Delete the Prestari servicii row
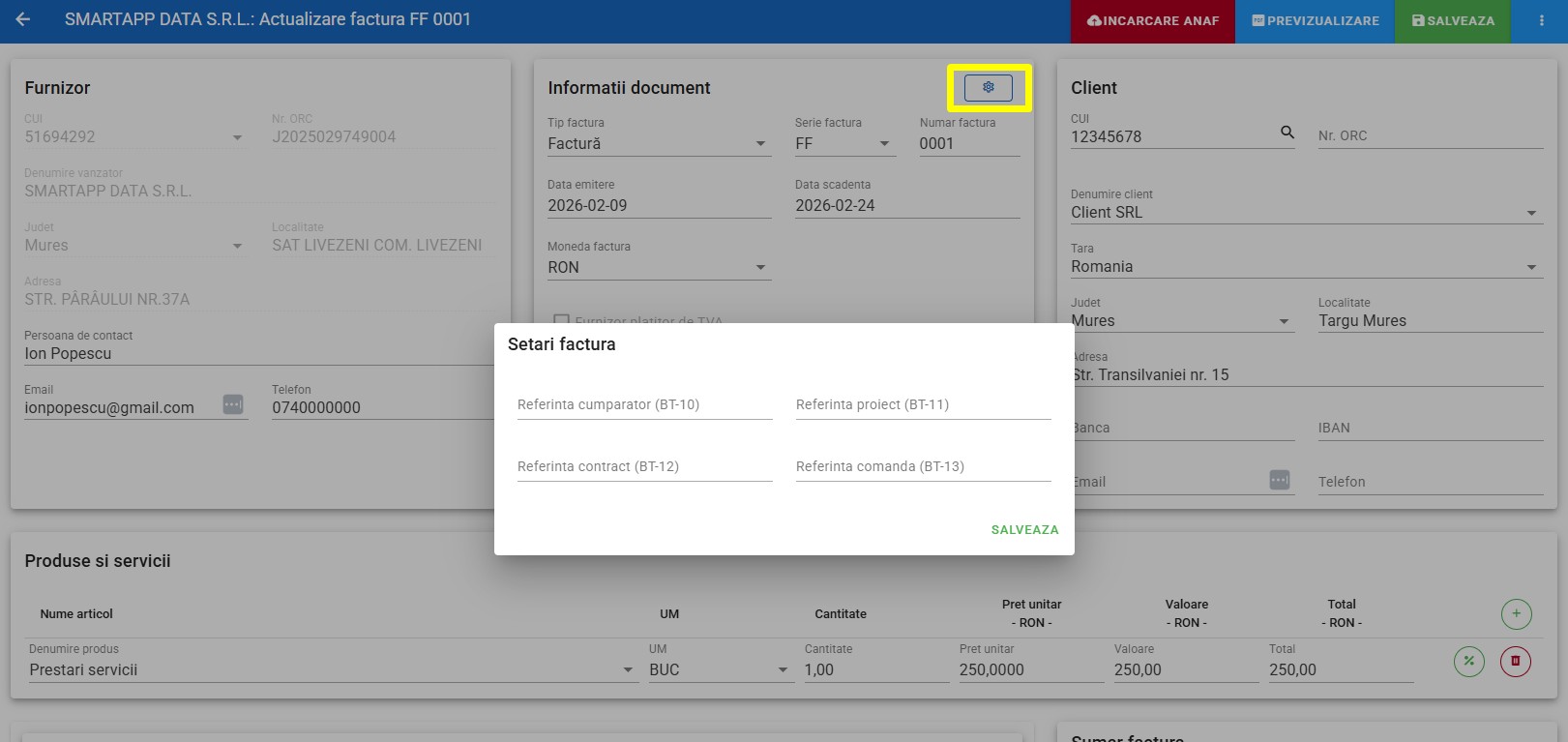The width and height of the screenshot is (1568, 742). [1515, 662]
